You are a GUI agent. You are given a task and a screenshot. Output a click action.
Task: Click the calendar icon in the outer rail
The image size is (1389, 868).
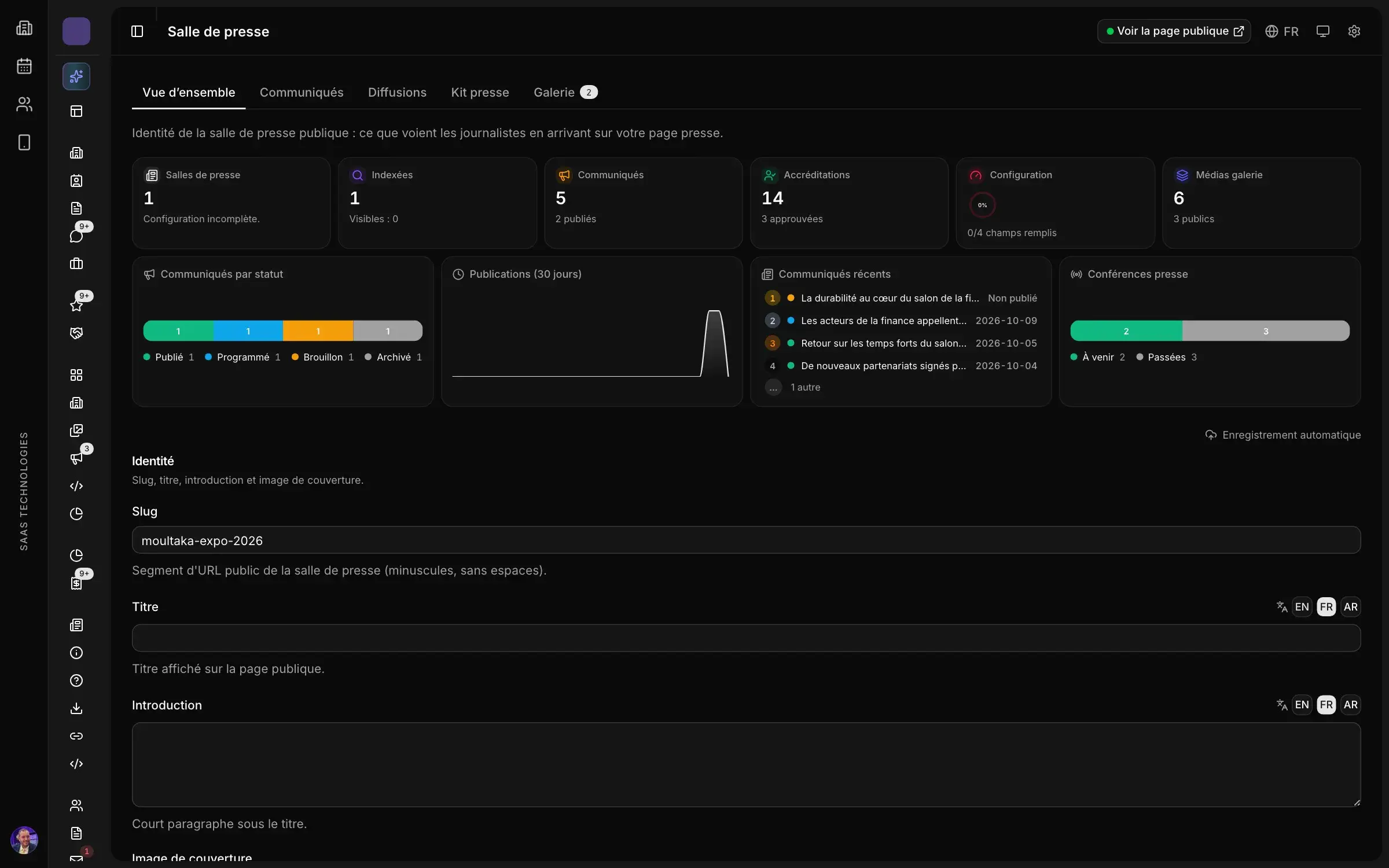pos(24,66)
